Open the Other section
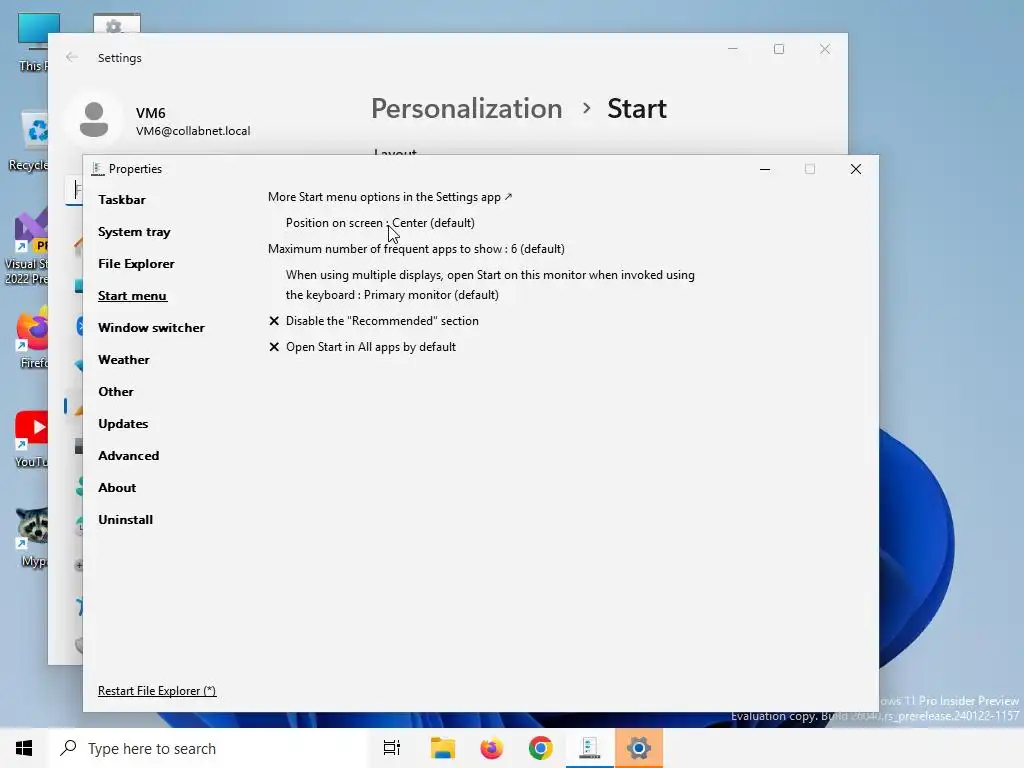This screenshot has height=768, width=1024. [x=116, y=392]
